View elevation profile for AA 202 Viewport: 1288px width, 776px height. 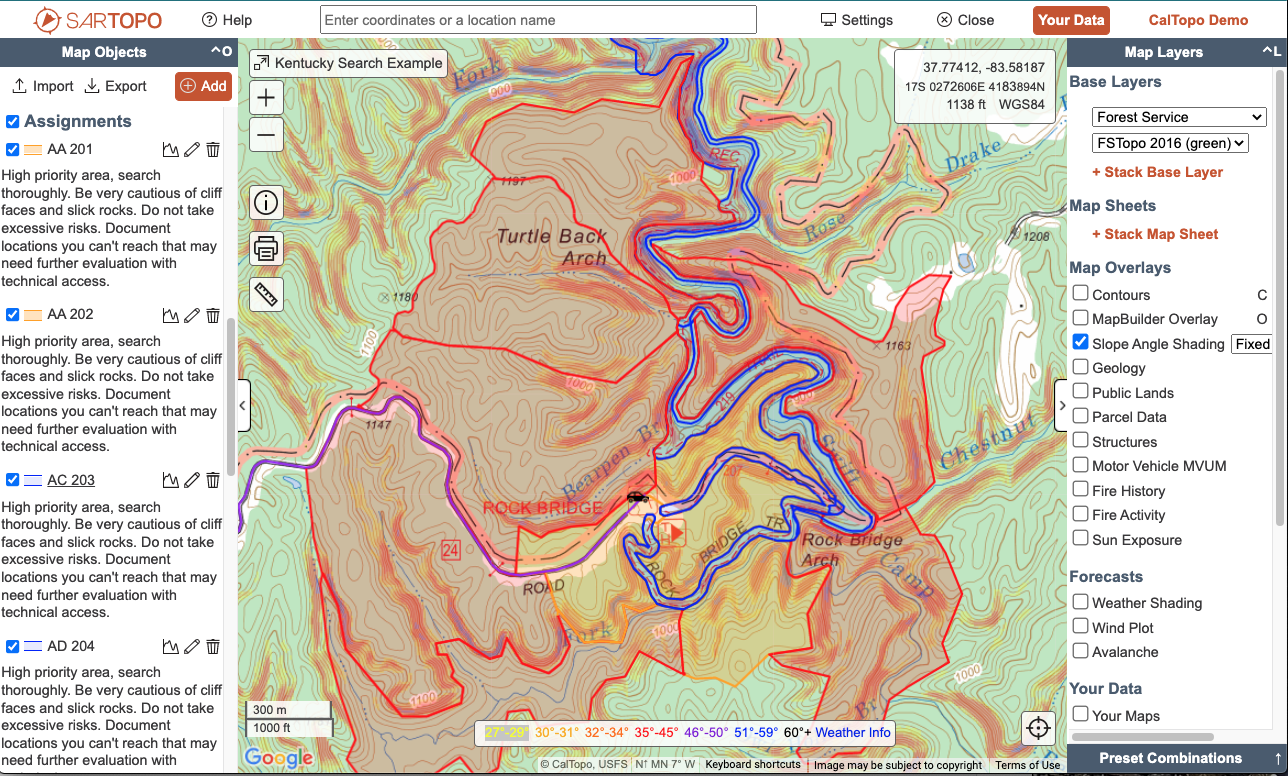(x=171, y=315)
